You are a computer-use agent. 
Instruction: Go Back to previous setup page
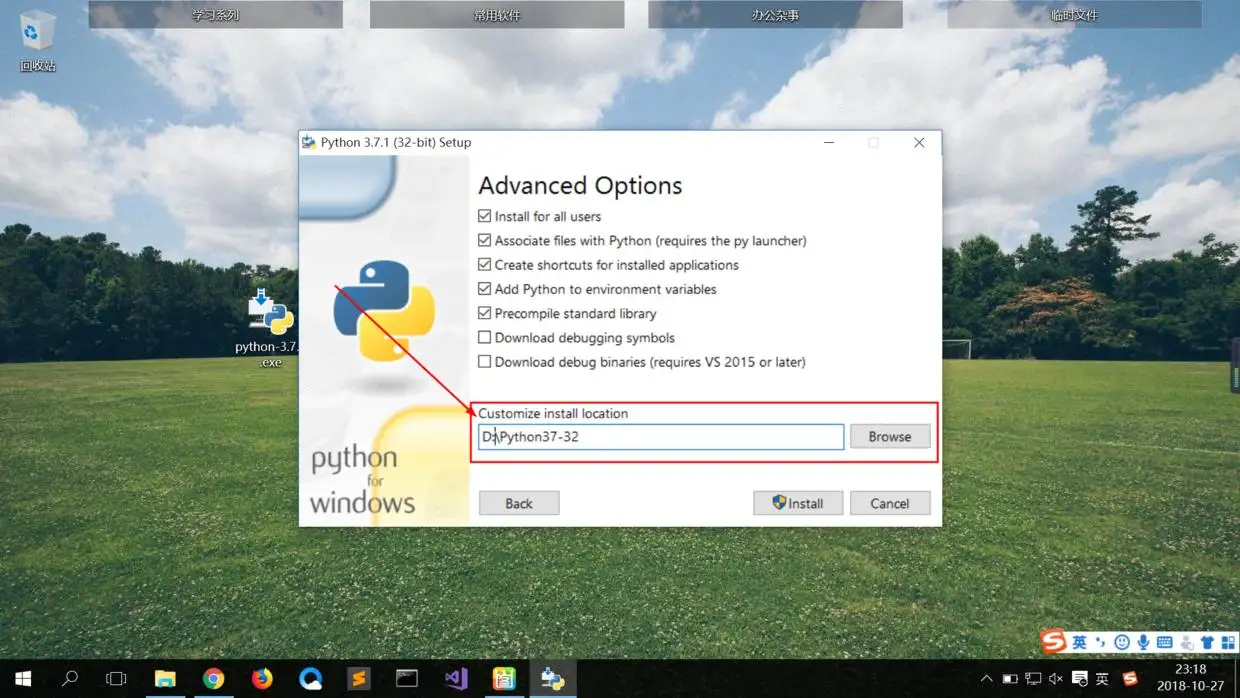coord(519,503)
